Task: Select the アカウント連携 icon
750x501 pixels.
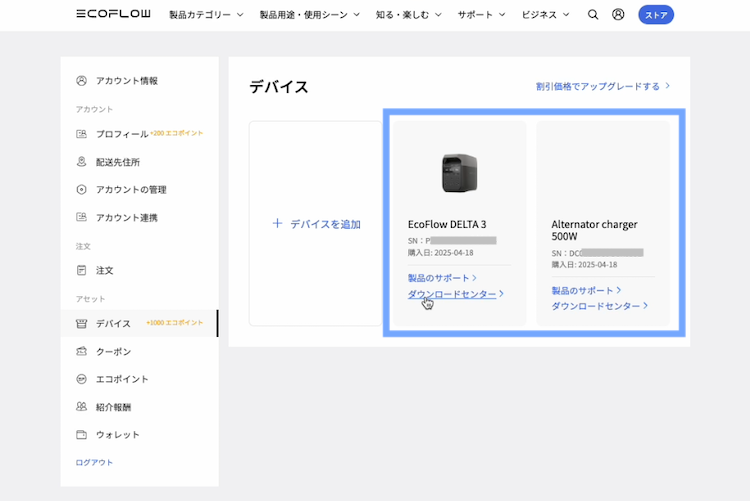Action: point(81,217)
